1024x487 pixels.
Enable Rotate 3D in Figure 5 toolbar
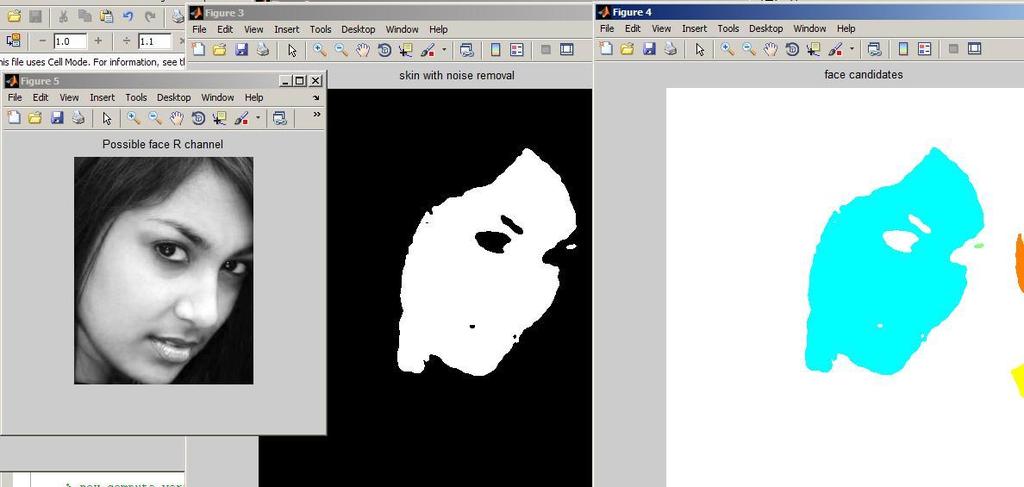(x=199, y=118)
